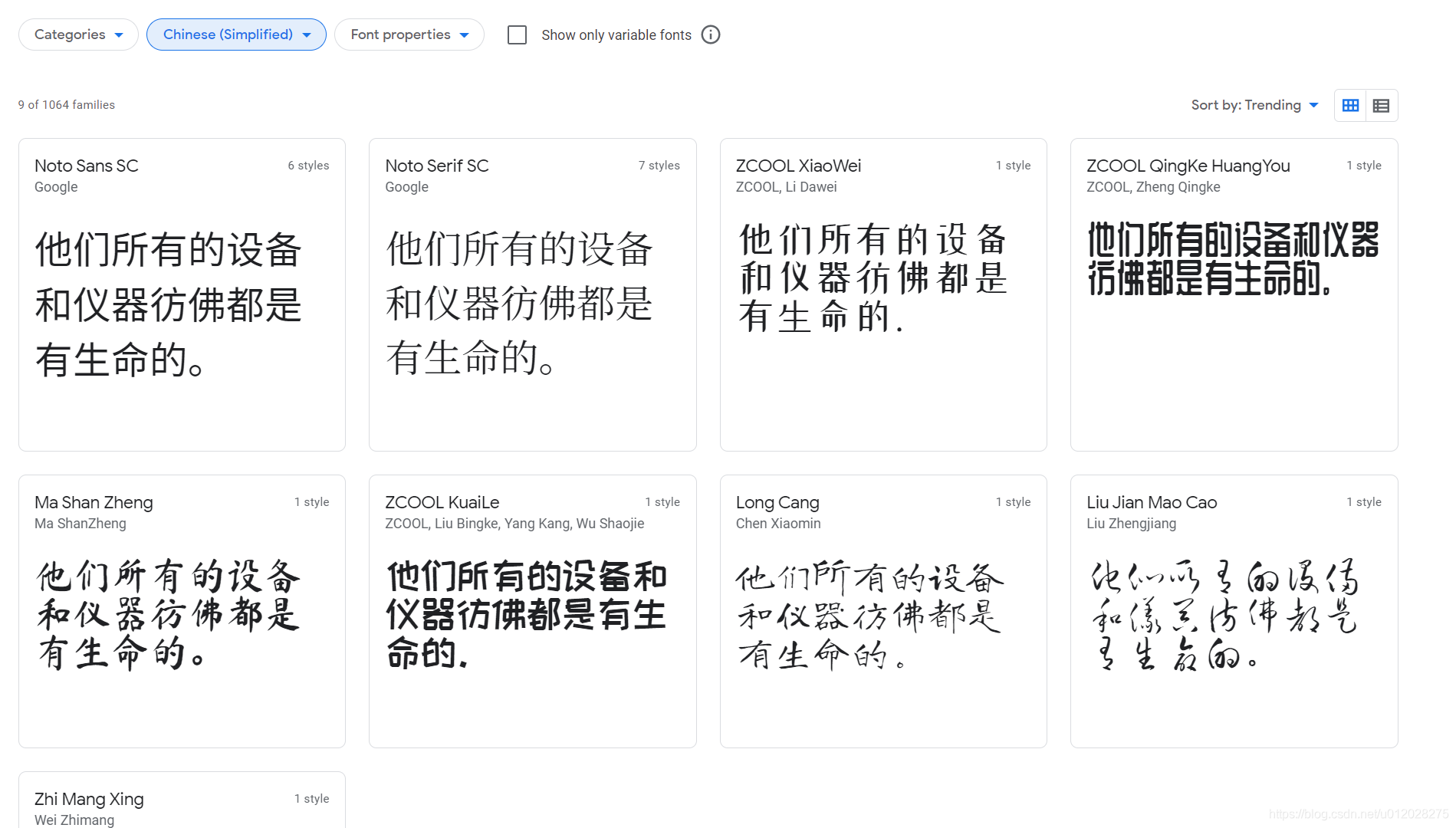Click the 'Google' designer under Noto Serif SC
Image resolution: width=1456 pixels, height=828 pixels.
point(406,187)
